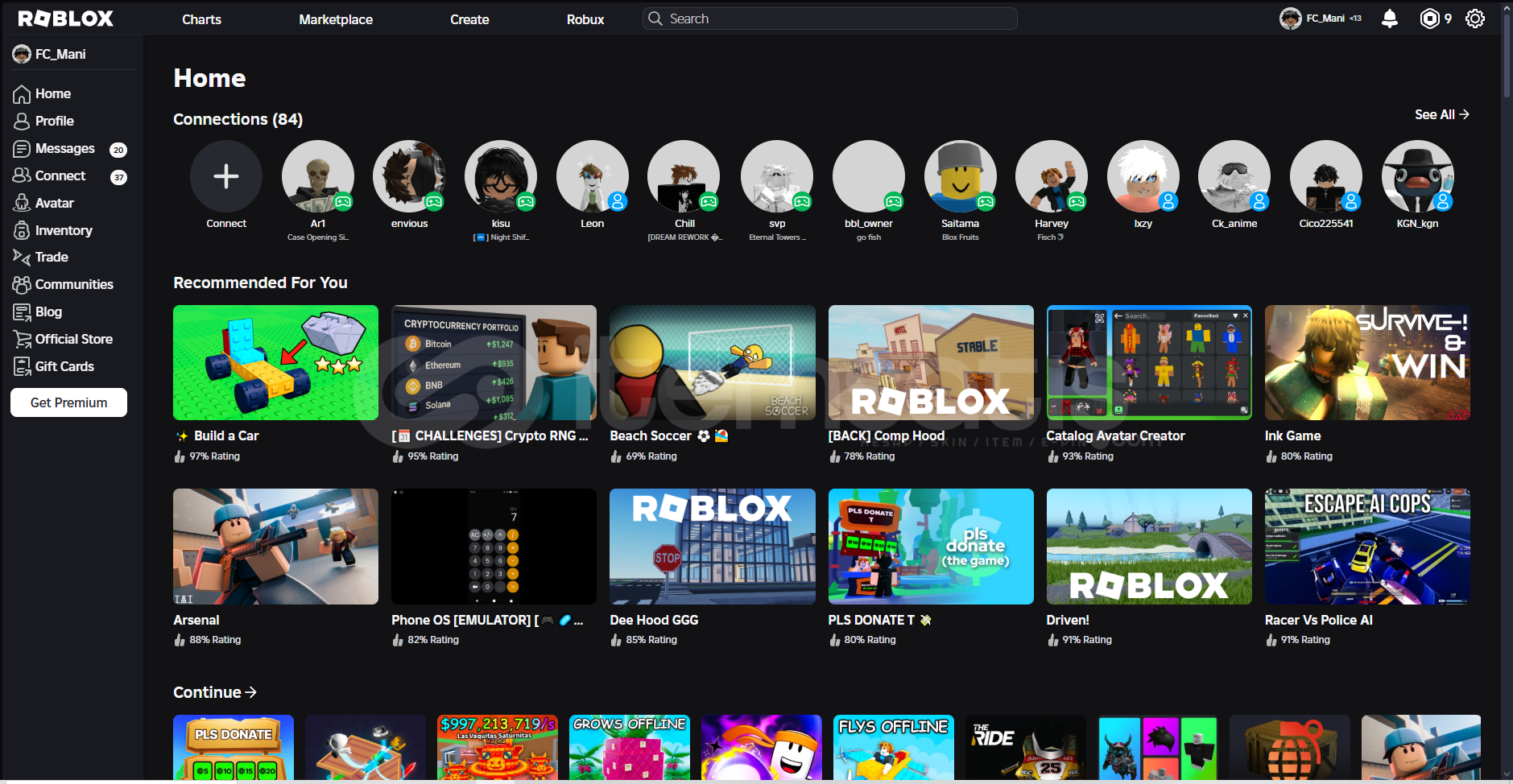Screen dimensions: 1513x784
Task: Click the Trade sidebar icon
Action: (x=22, y=257)
